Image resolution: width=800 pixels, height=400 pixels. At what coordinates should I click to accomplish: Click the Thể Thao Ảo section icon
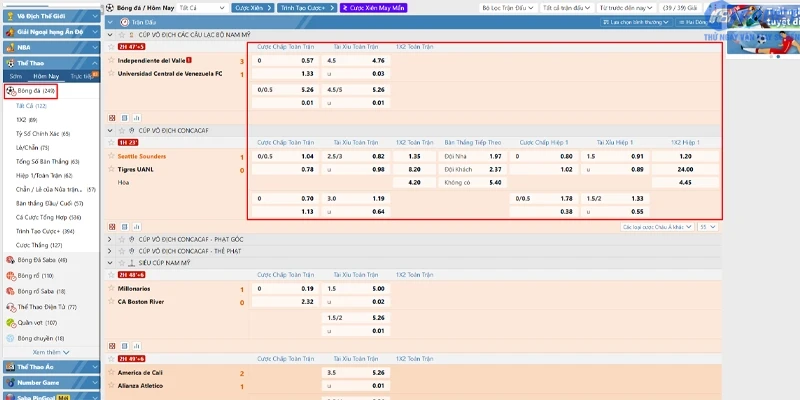pyautogui.click(x=10, y=367)
